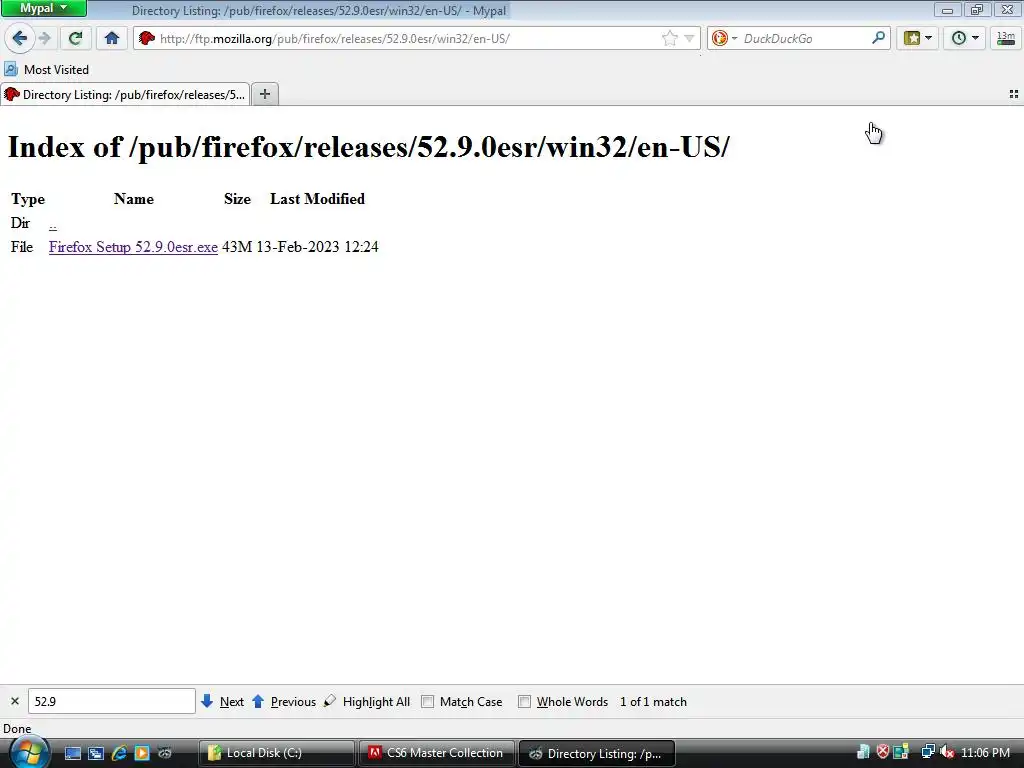1024x768 pixels.
Task: Minimize the Mypal window
Action: click(947, 10)
